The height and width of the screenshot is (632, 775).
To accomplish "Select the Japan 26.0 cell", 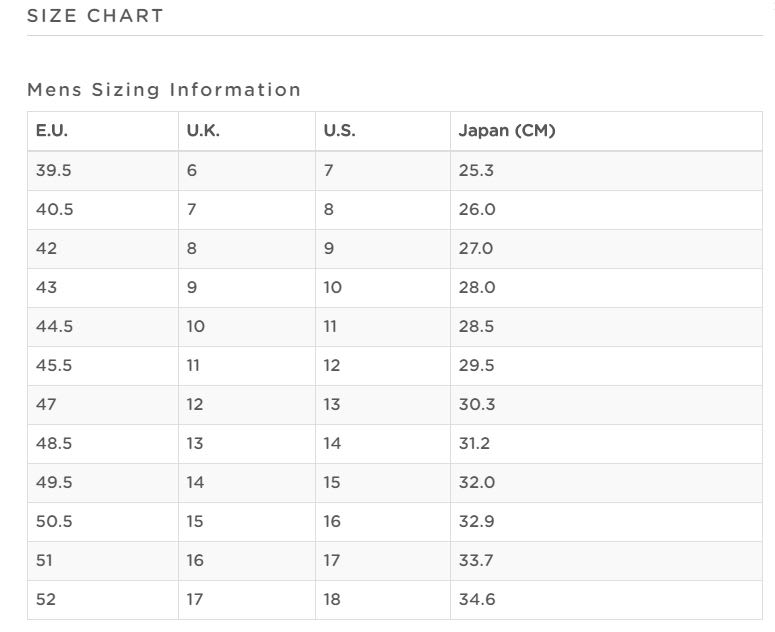I will (477, 209).
